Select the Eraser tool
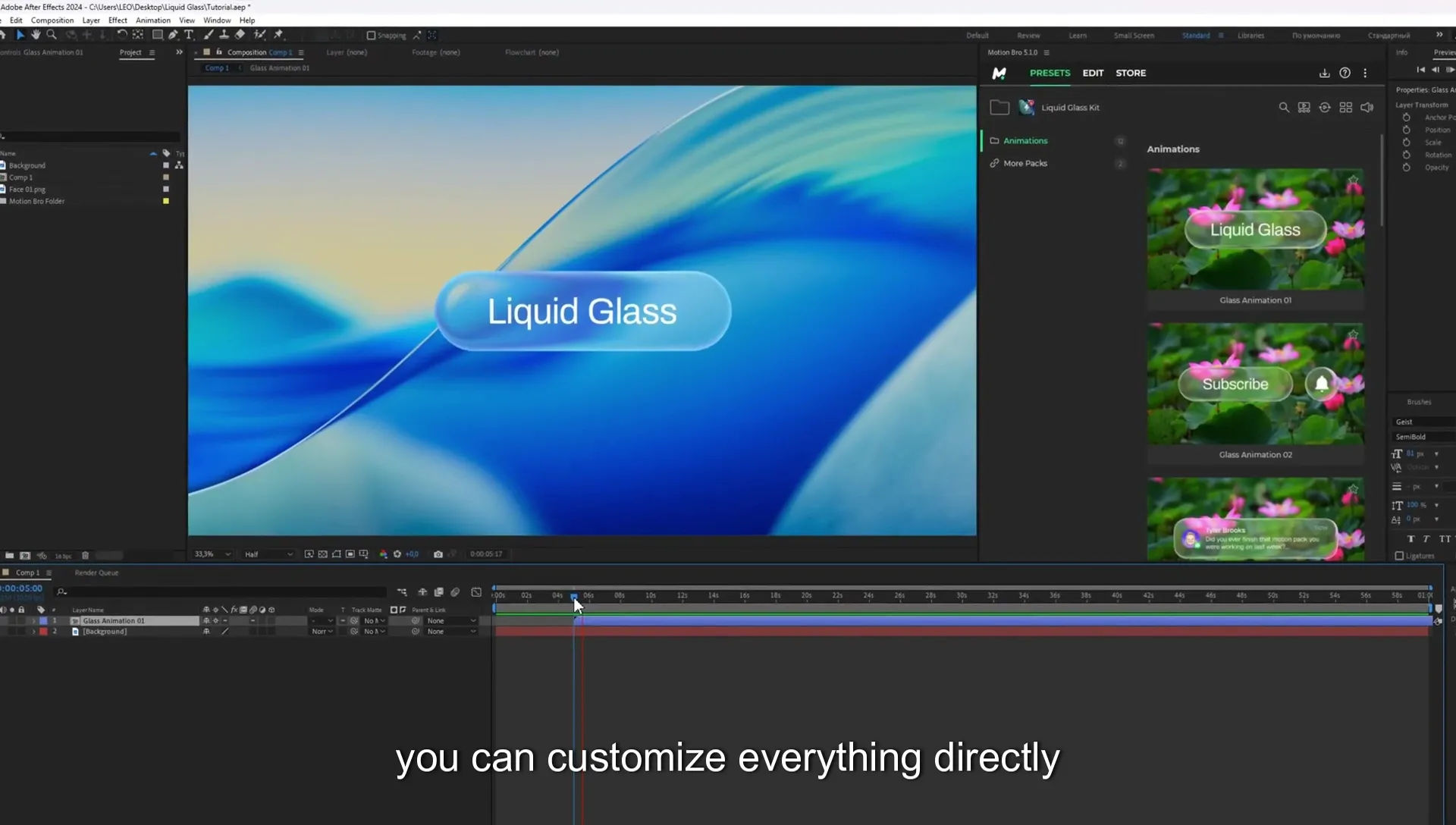This screenshot has width=1456, height=825. 240,35
